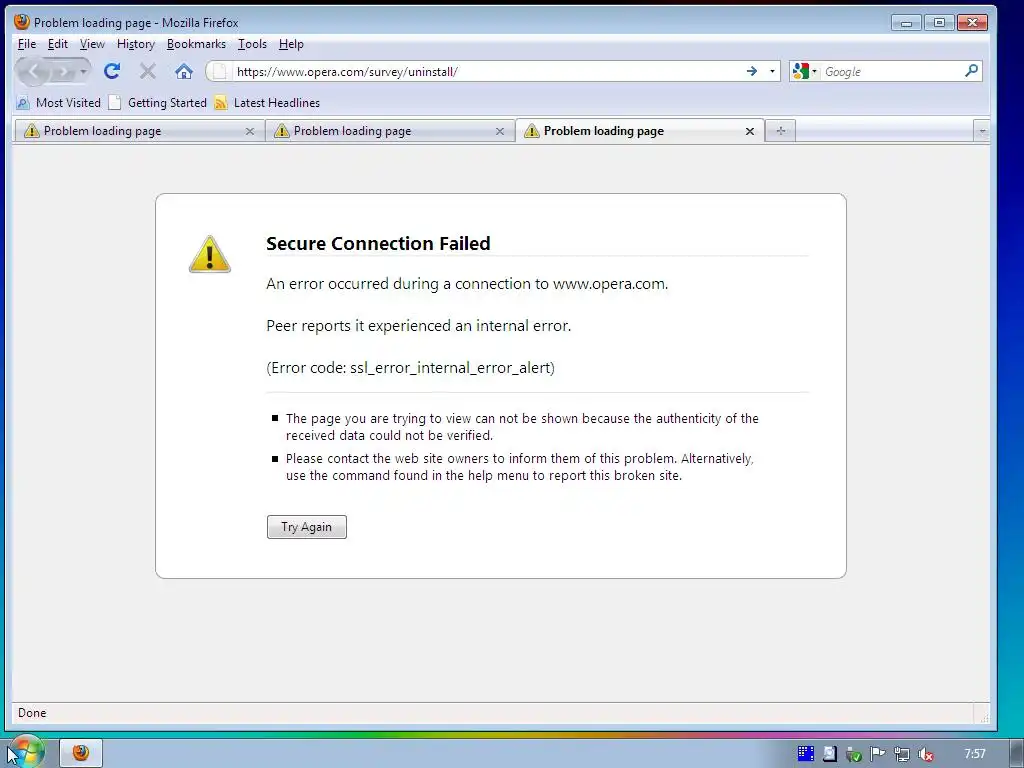This screenshot has width=1024, height=768.
Task: Close the first tab
Action: pos(249,131)
